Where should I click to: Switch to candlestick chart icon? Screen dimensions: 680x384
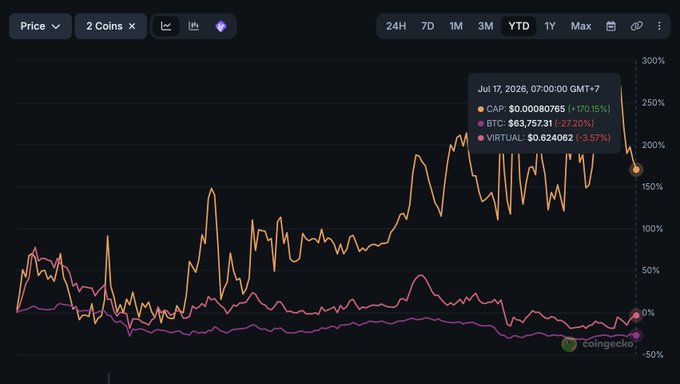(193, 26)
